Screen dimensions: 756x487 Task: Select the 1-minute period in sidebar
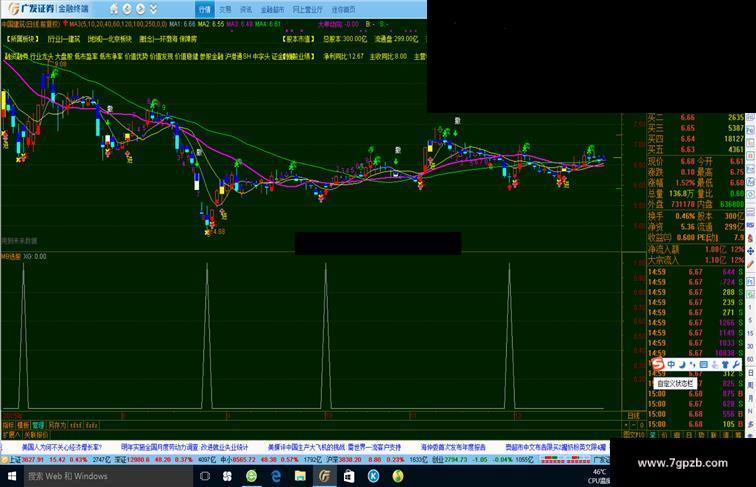[x=751, y=307]
